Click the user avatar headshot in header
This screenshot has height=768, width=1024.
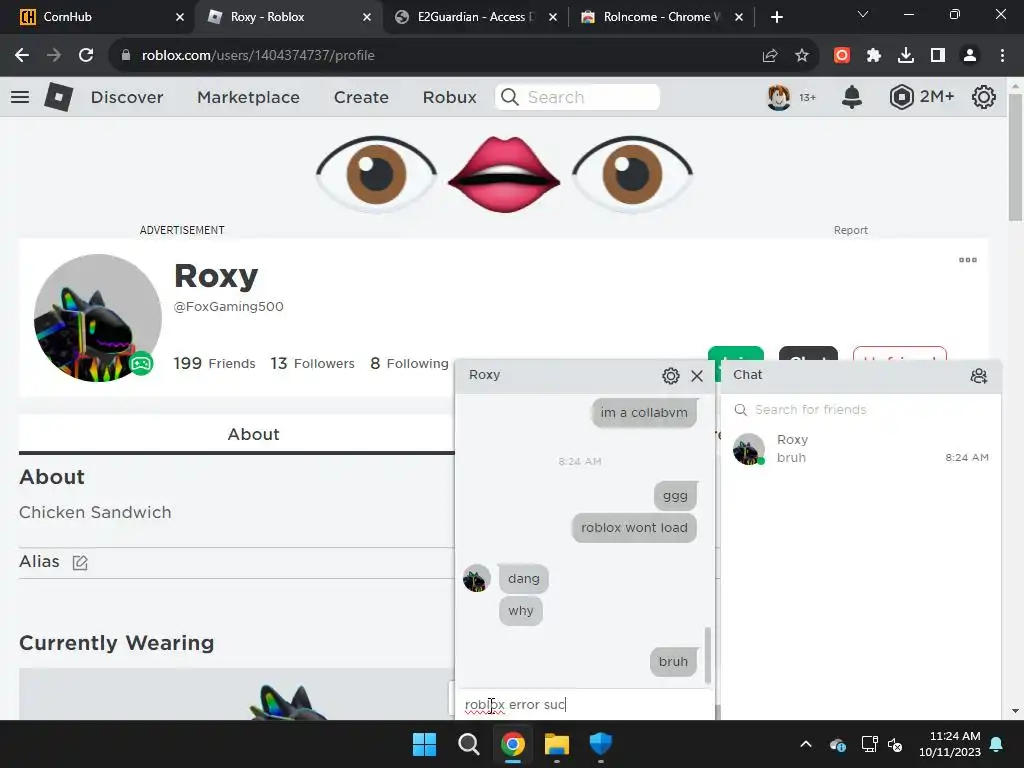click(778, 97)
